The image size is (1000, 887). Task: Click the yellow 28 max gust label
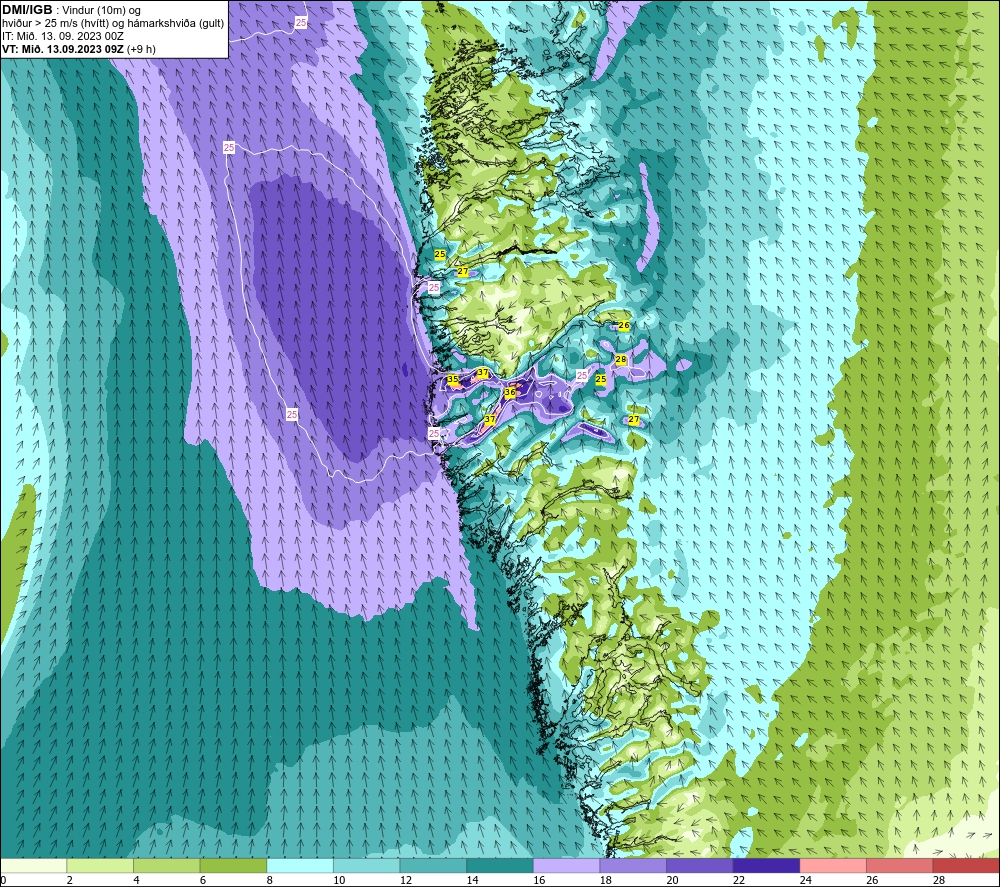click(x=621, y=360)
